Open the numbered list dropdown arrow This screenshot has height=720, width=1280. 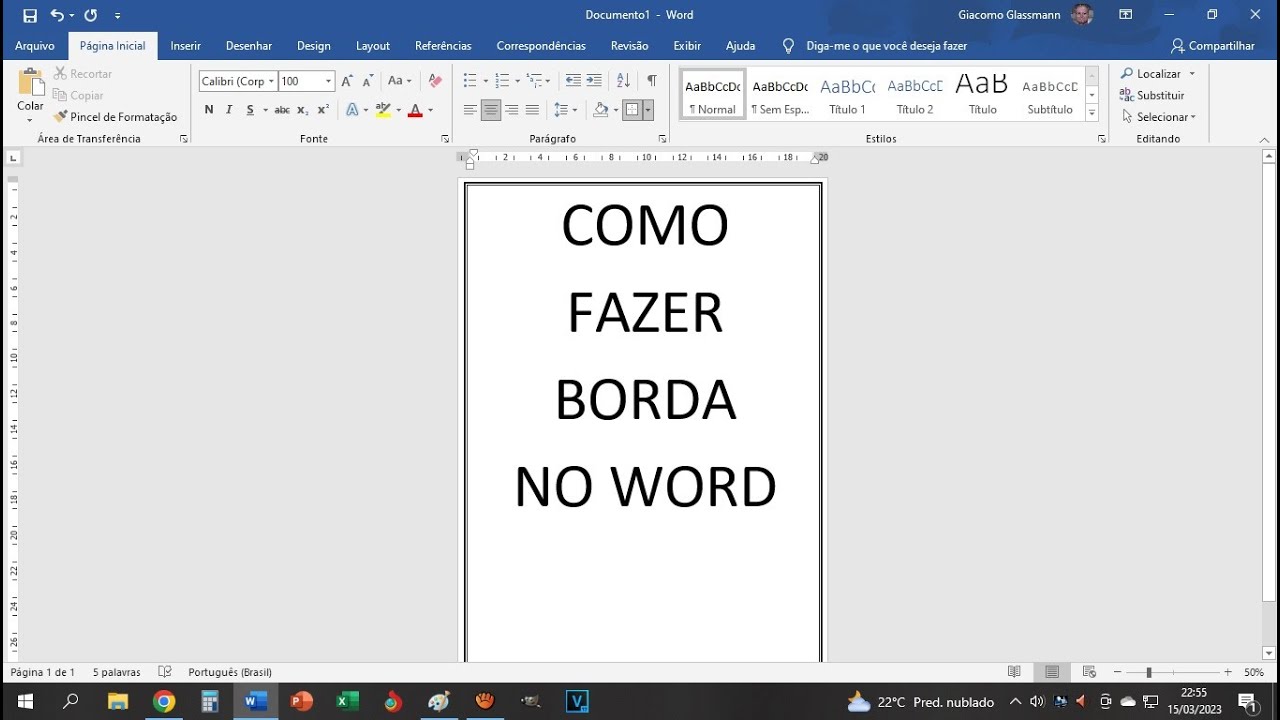coord(516,81)
